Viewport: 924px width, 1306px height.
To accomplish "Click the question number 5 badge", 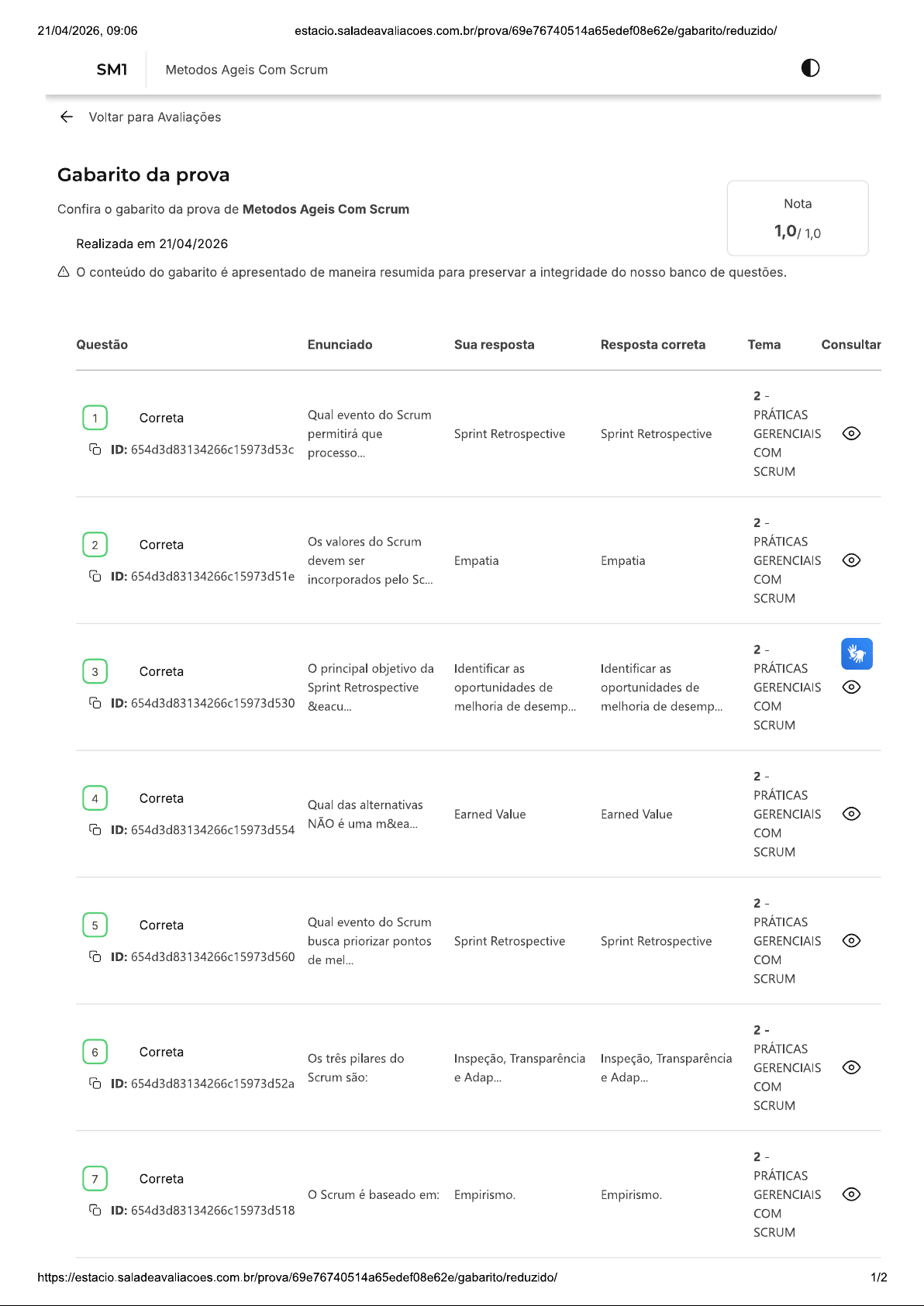I will coord(95,925).
